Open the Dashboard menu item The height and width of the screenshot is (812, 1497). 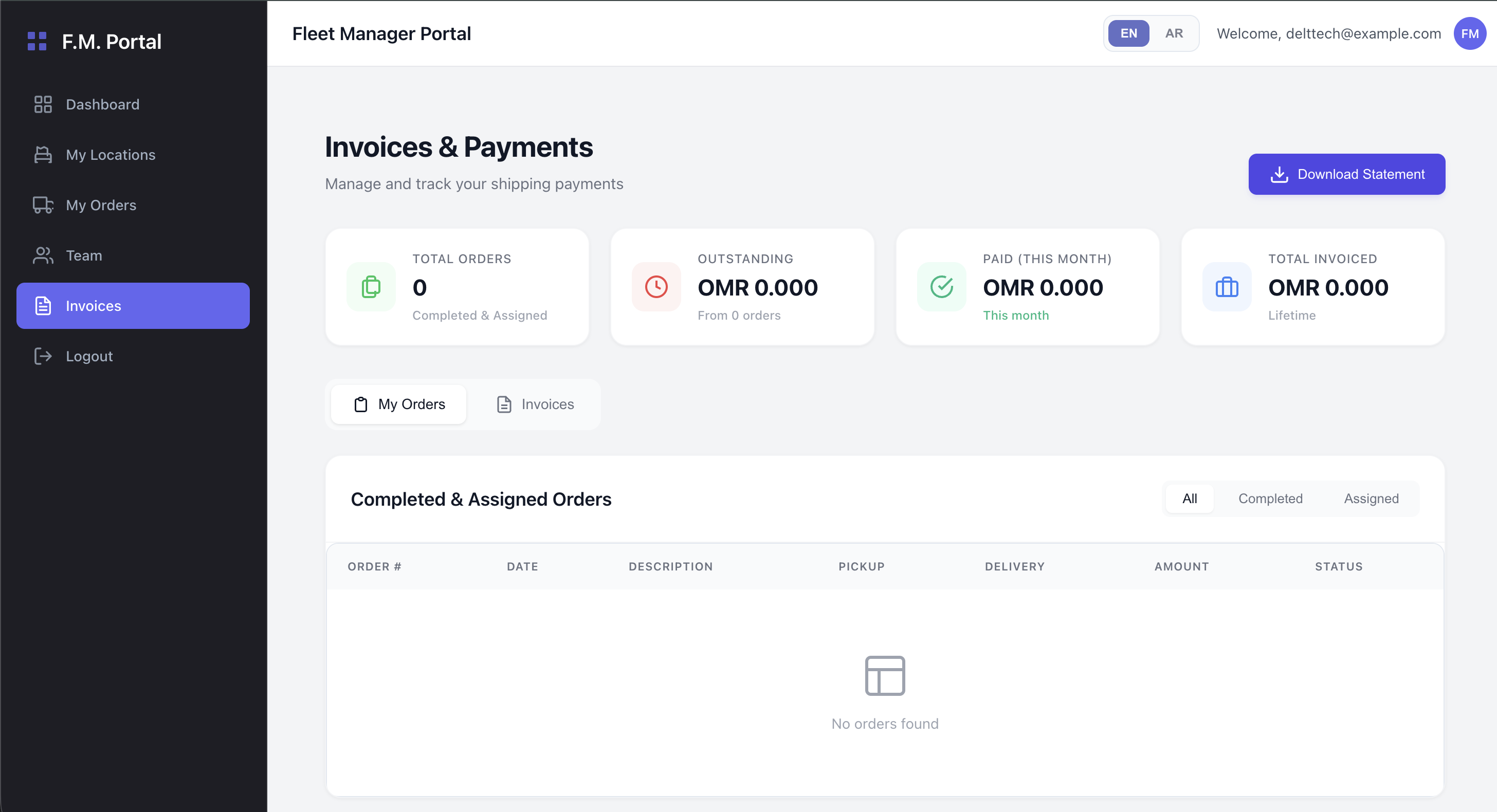[x=133, y=104]
